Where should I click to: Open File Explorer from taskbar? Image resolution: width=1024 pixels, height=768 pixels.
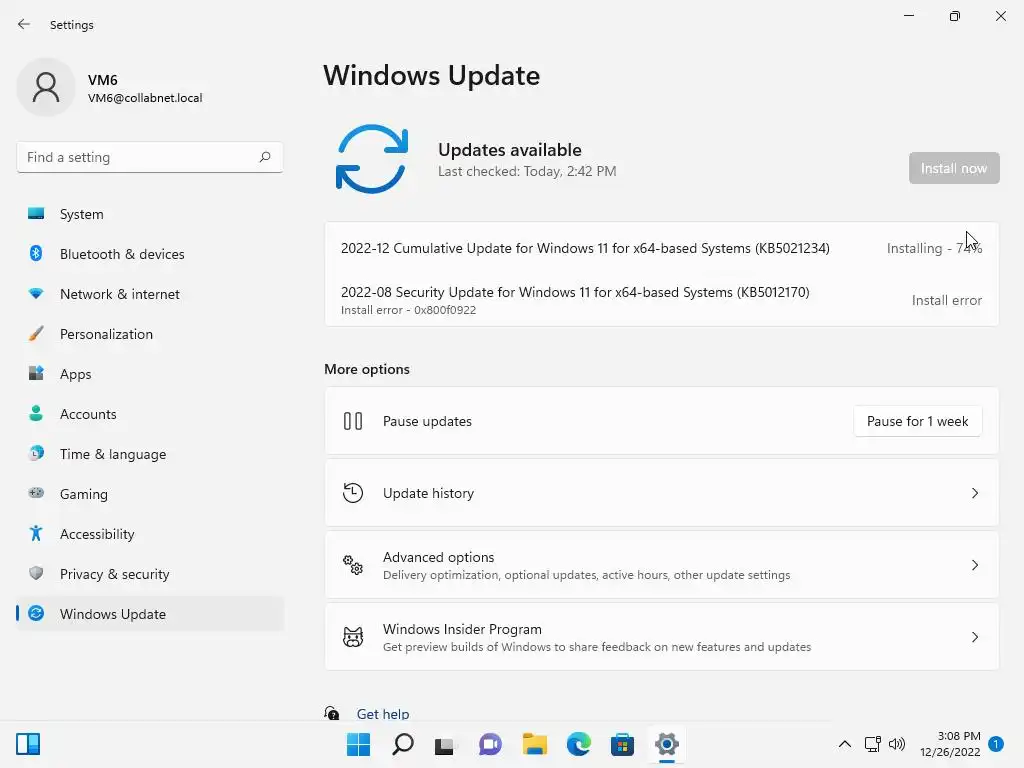click(534, 744)
